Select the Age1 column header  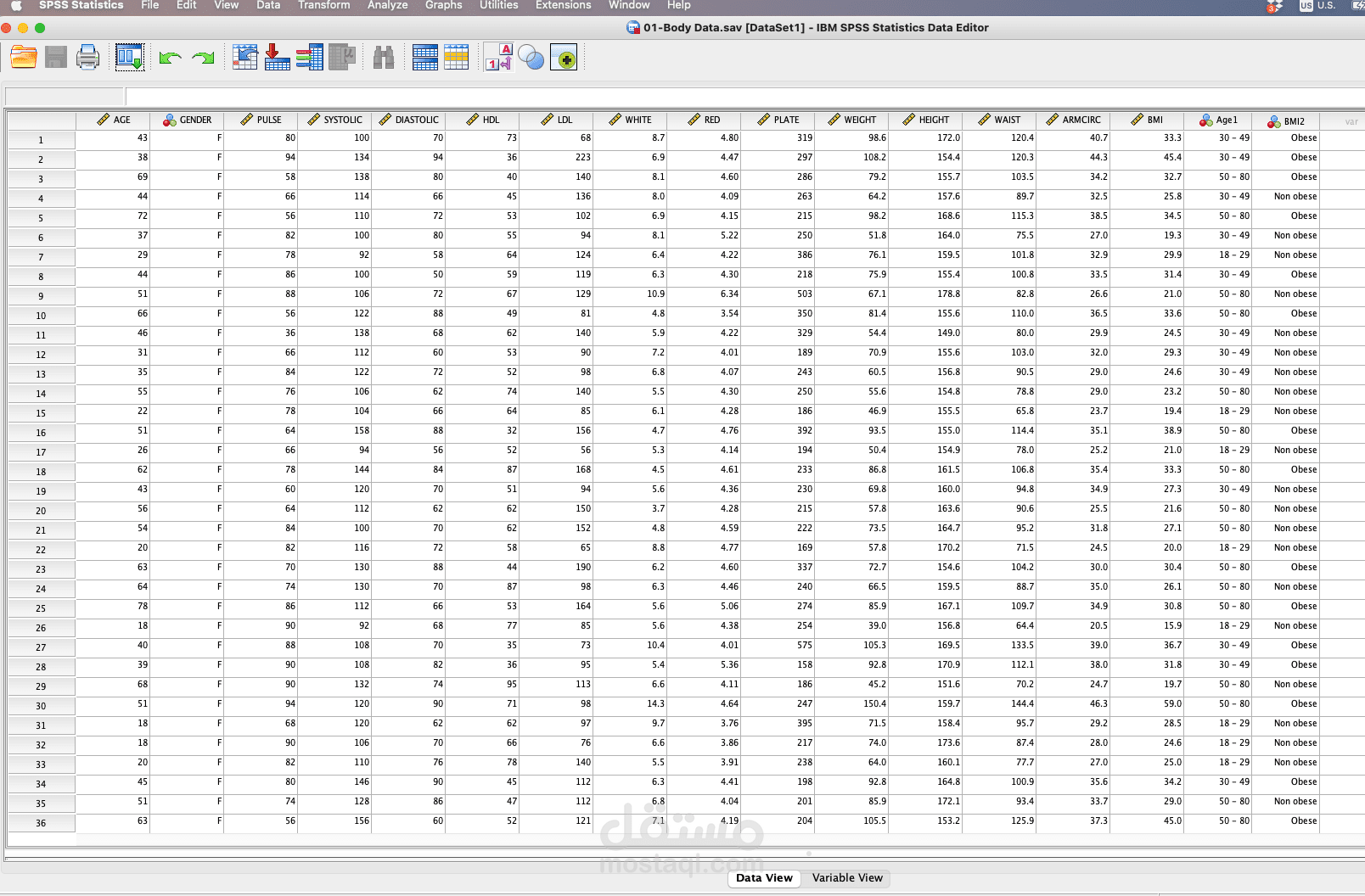tap(1218, 120)
